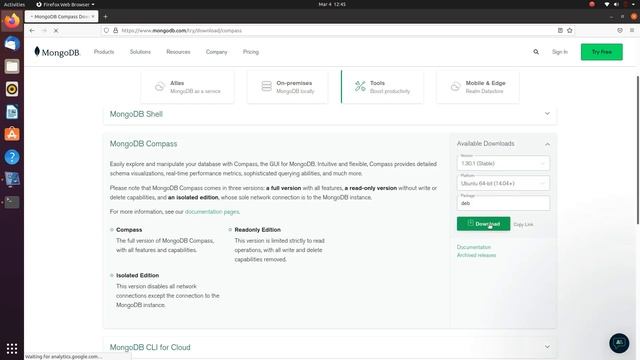Open a new browser tab
The image size is (640, 360).
coord(105,17)
